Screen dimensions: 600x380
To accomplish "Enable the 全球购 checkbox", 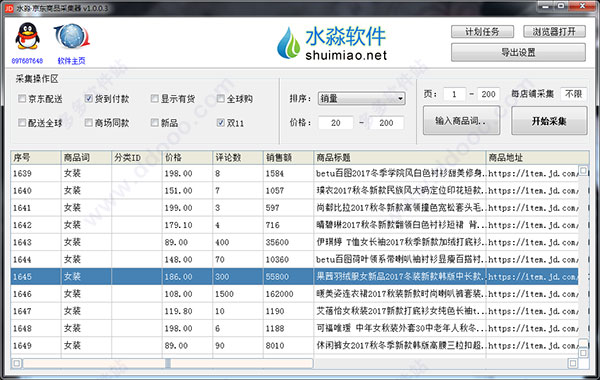I will pyautogui.click(x=220, y=99).
